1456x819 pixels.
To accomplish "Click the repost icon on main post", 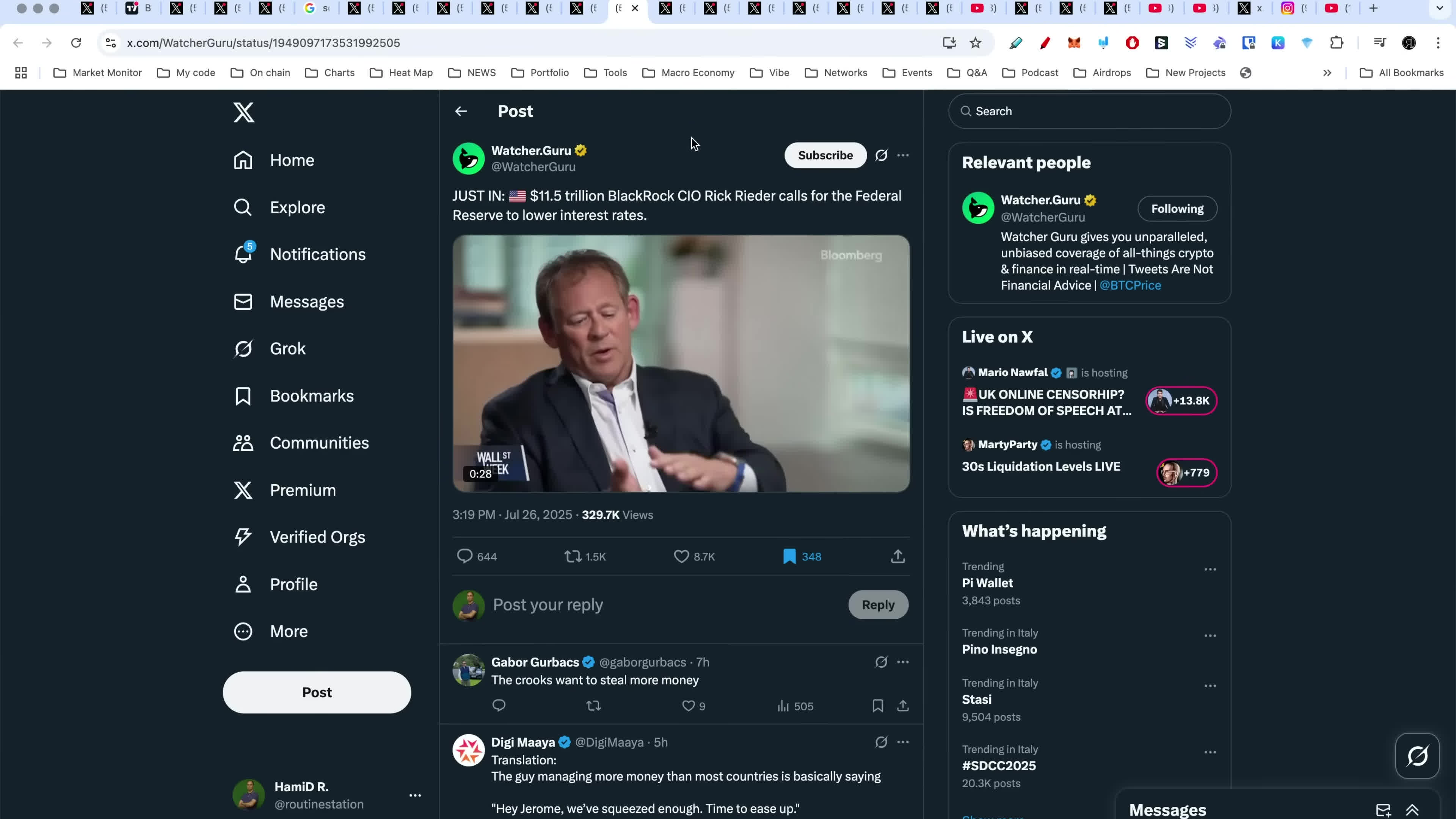I will pos(573,557).
